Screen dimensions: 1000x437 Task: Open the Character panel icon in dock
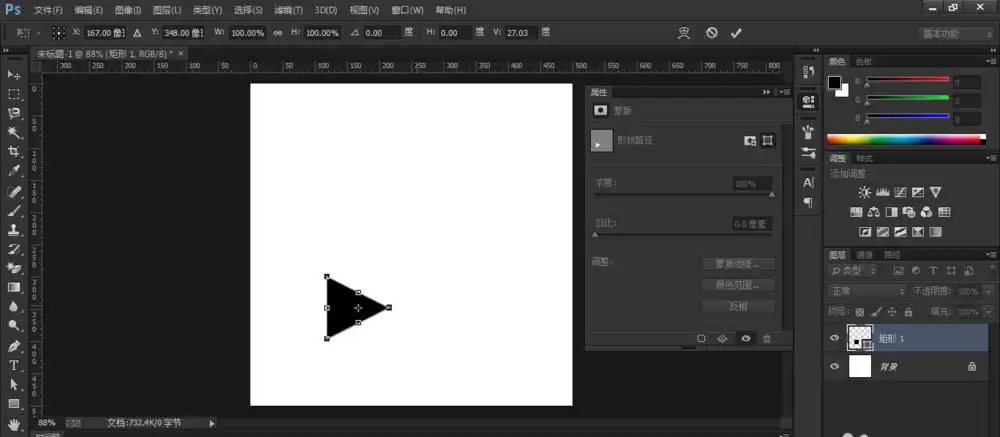(808, 182)
